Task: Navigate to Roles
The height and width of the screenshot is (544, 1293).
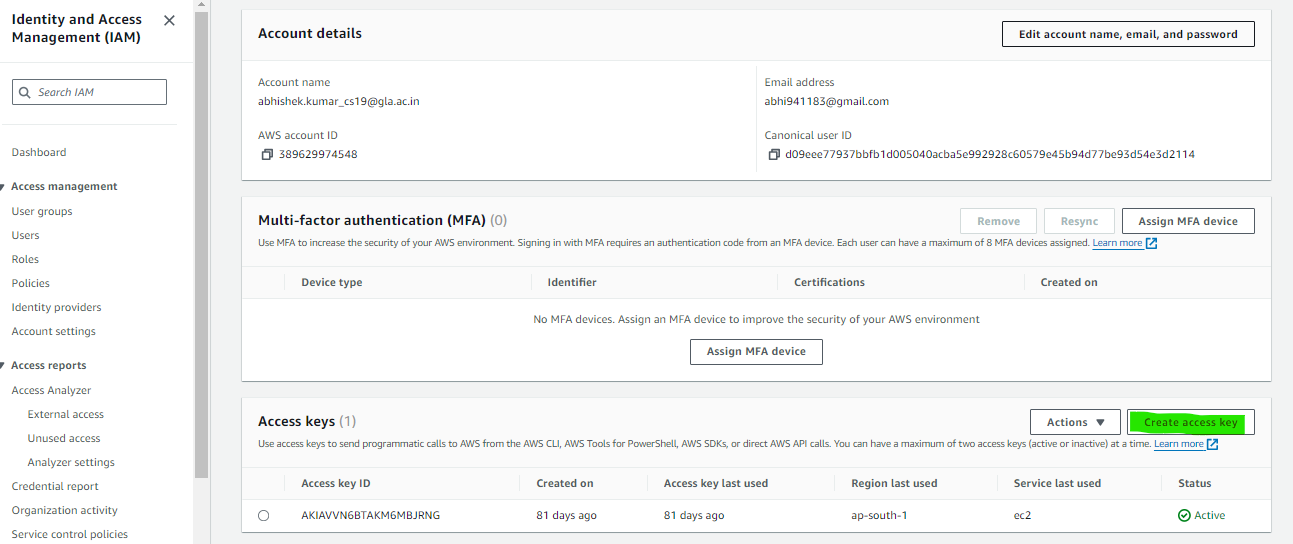Action: pos(25,260)
